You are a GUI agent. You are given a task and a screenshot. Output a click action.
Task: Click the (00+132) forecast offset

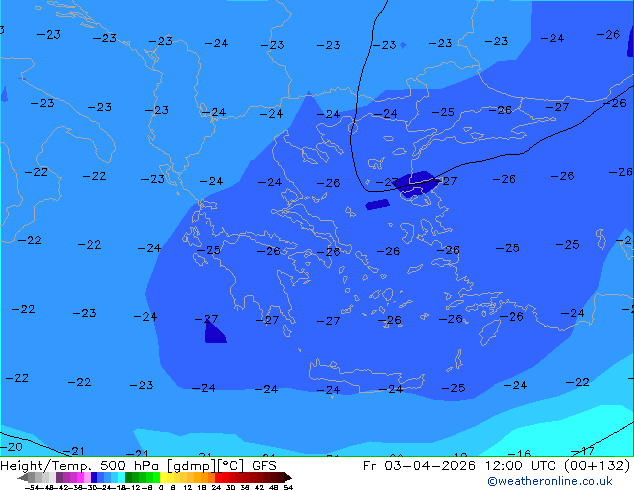597,466
